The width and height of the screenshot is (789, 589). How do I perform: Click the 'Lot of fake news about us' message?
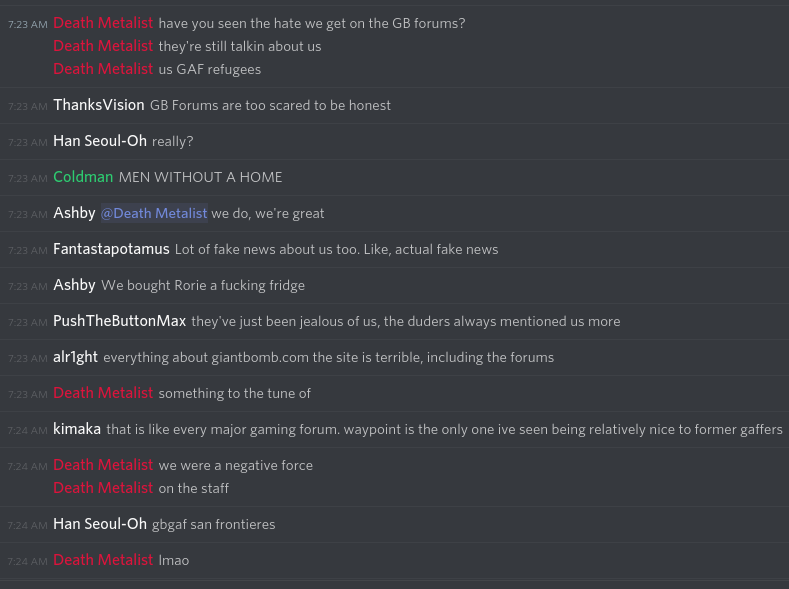[x=336, y=249]
